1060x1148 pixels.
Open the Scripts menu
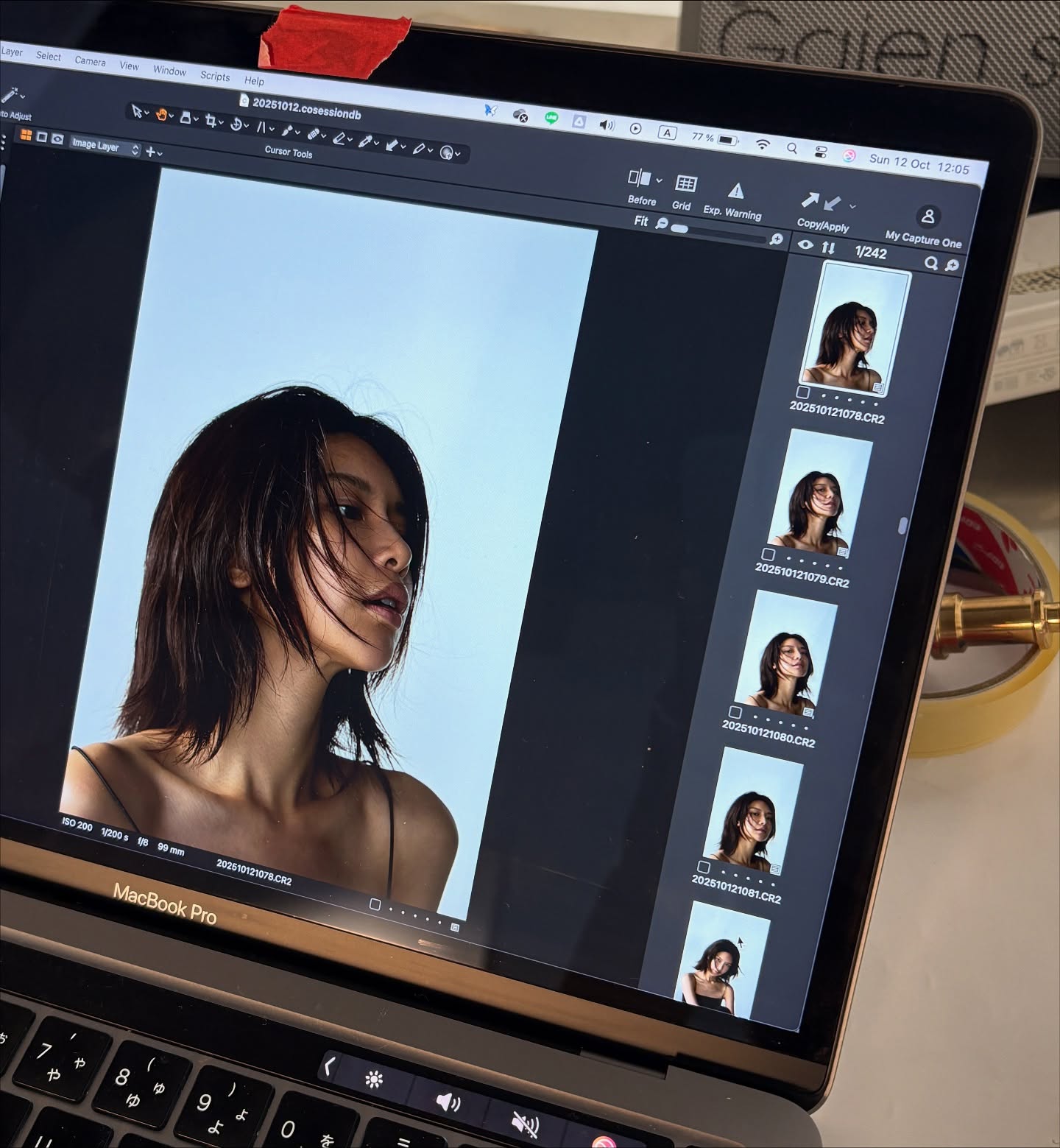(215, 76)
